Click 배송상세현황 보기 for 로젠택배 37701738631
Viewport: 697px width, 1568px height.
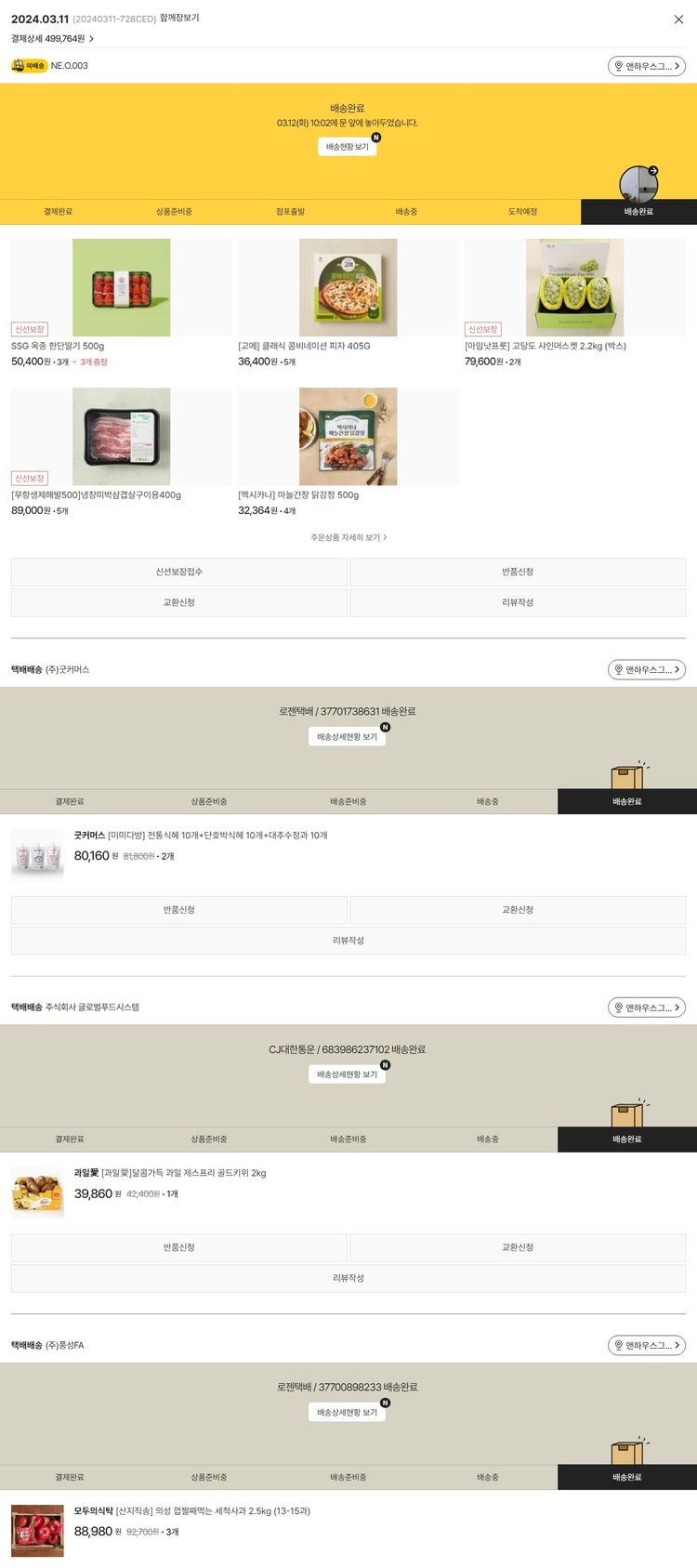click(x=348, y=737)
